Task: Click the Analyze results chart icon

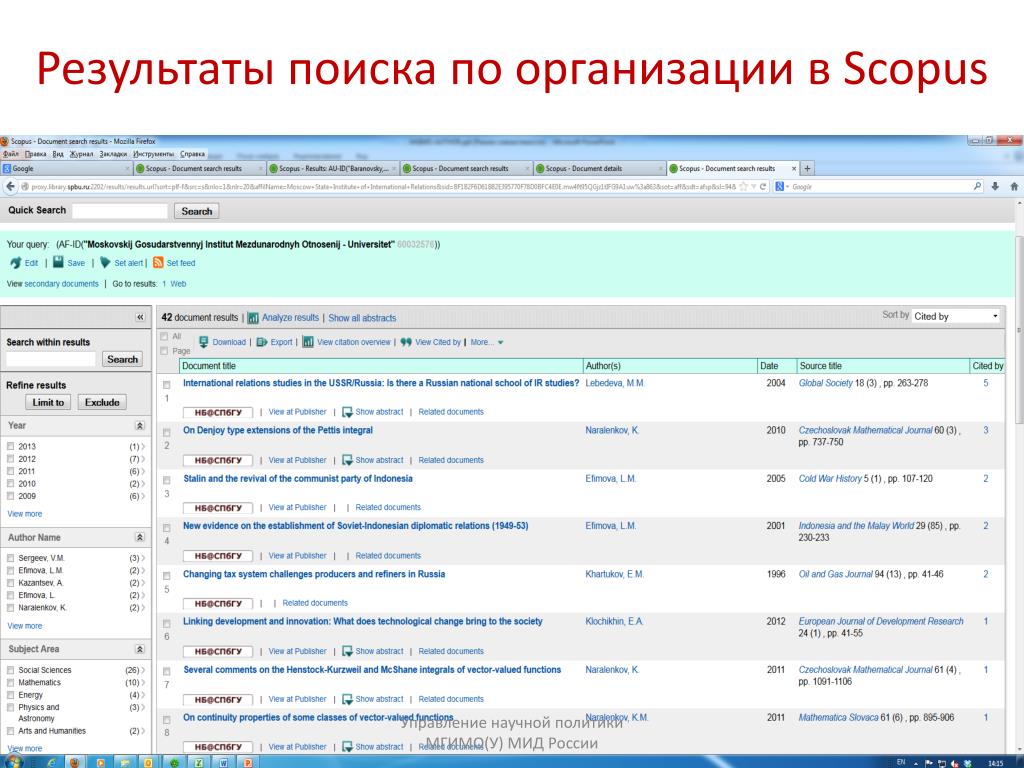Action: 253,318
